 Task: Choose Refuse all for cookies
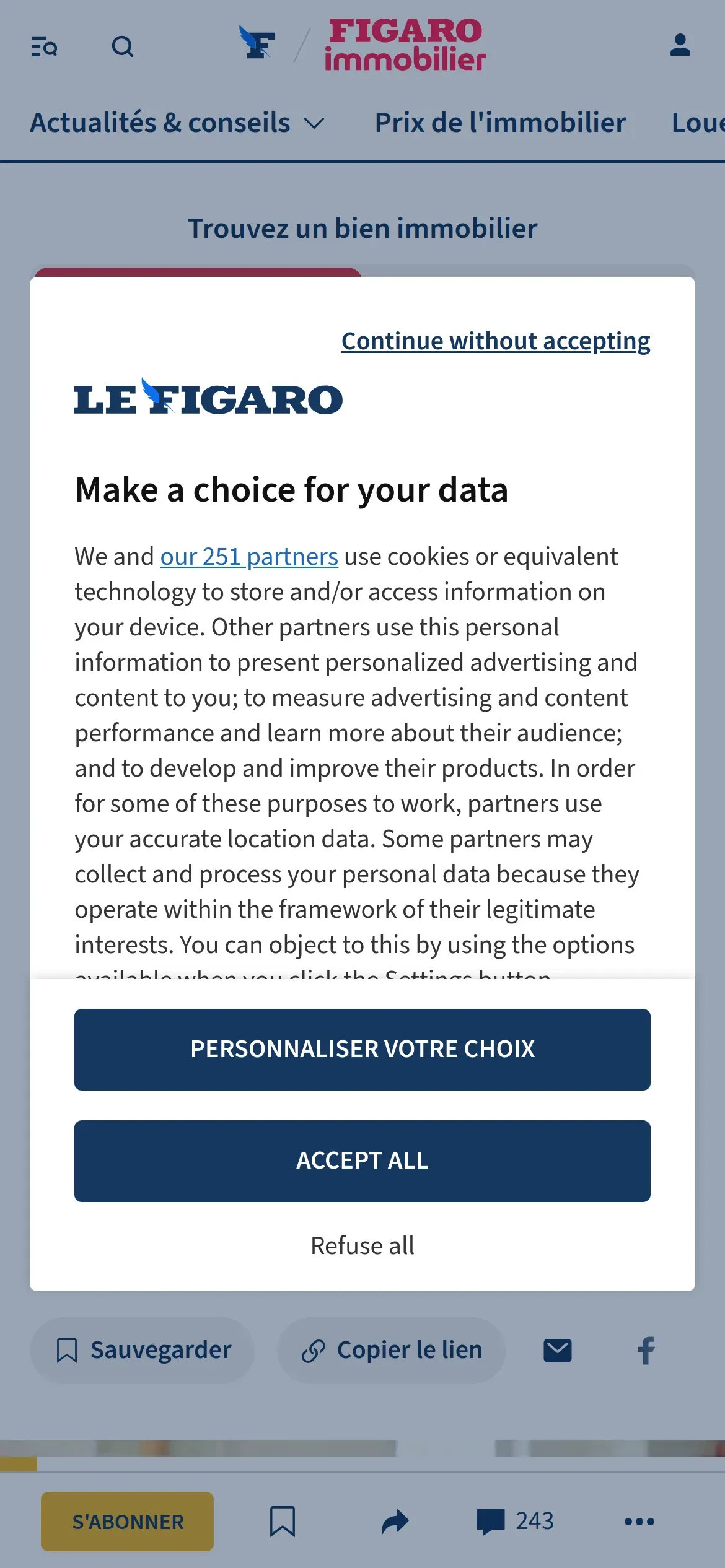(362, 1246)
